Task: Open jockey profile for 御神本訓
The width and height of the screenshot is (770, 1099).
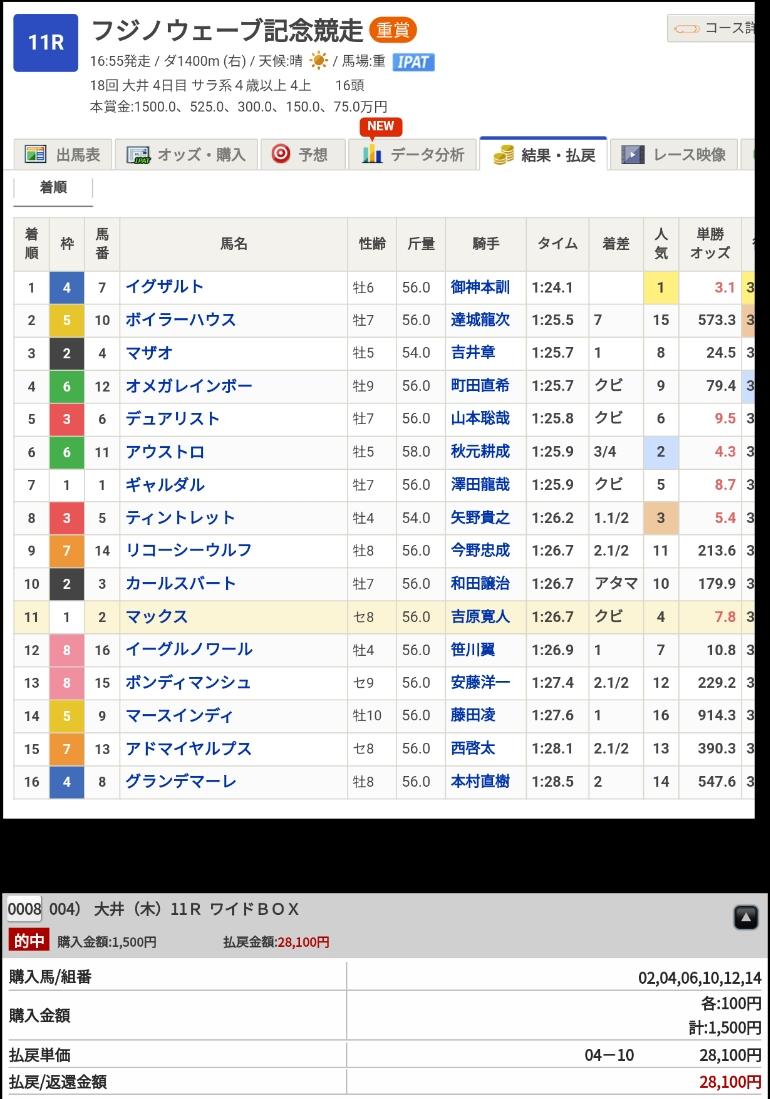Action: tap(480, 287)
